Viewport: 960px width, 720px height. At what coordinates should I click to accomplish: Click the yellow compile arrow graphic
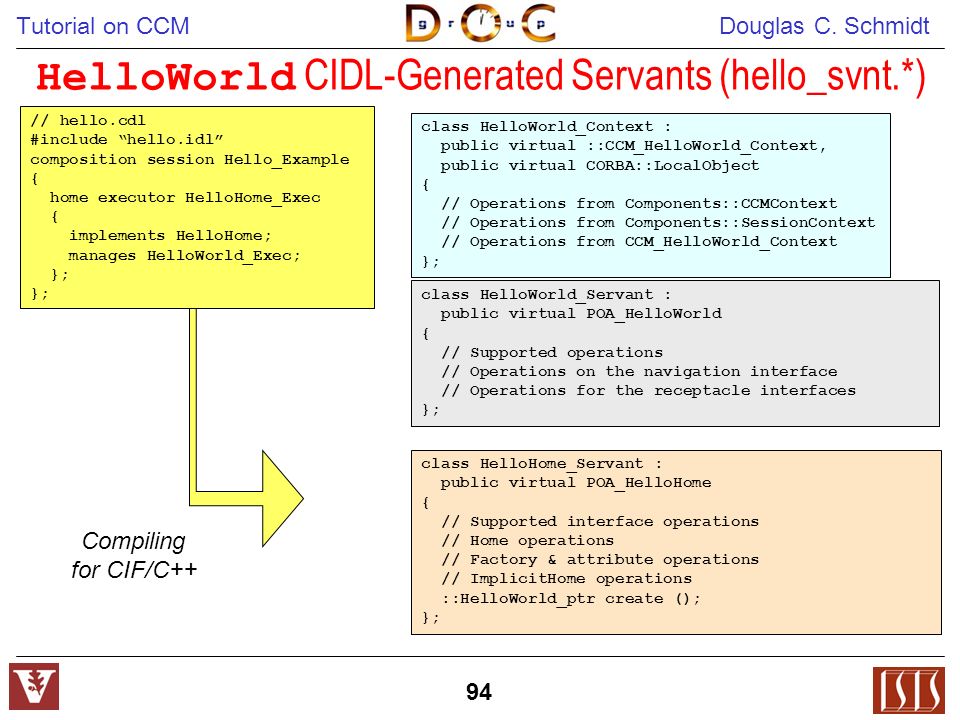tap(246, 427)
